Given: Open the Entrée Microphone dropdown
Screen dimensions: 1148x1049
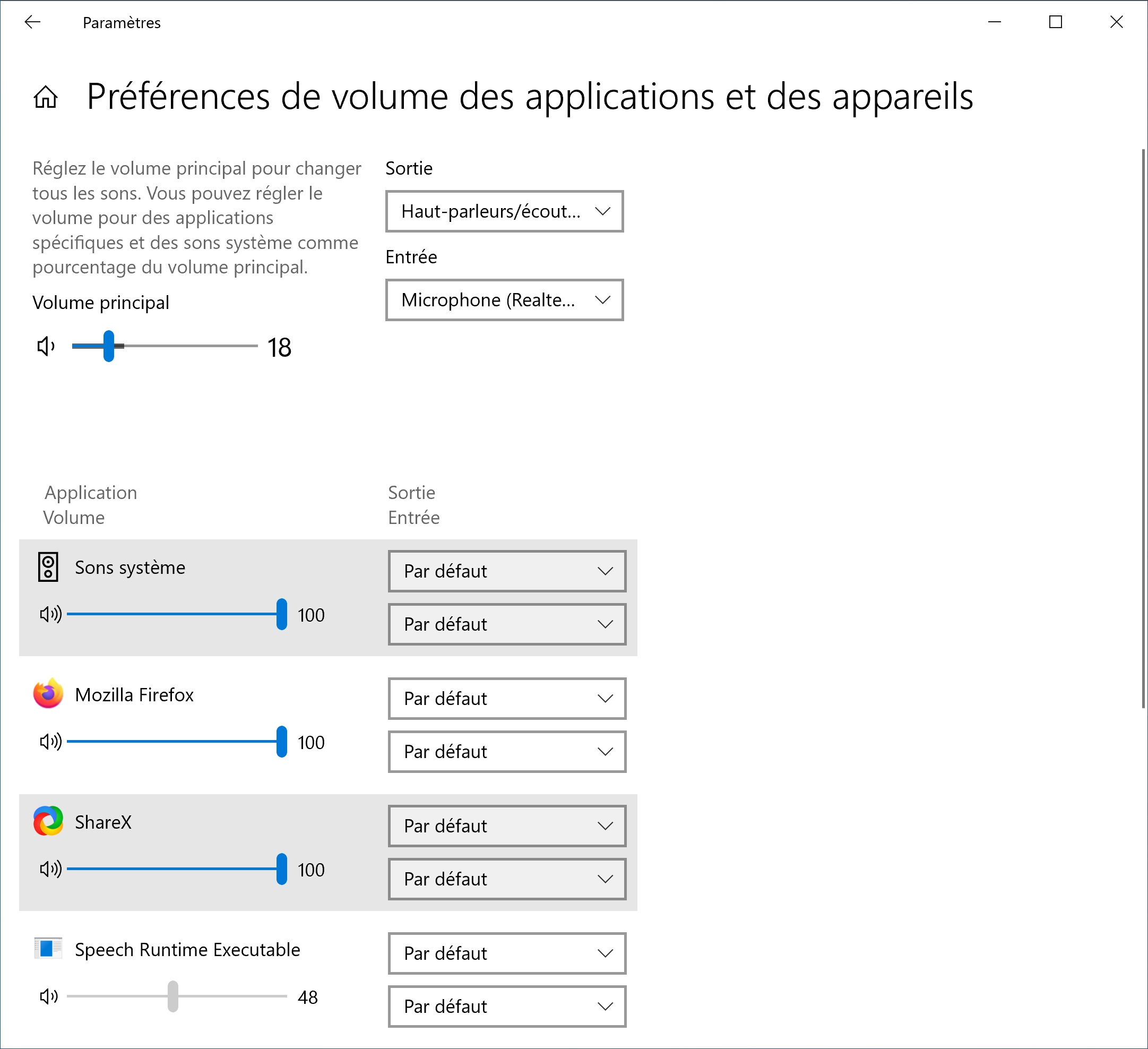Looking at the screenshot, I should [x=505, y=300].
